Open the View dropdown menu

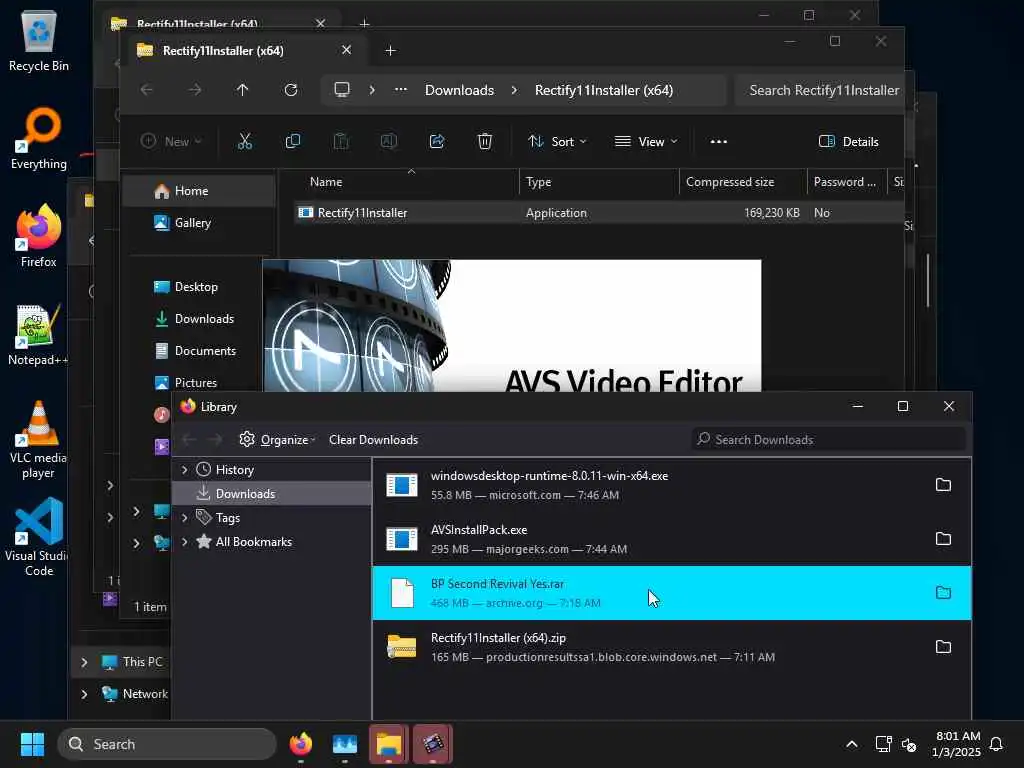(646, 141)
